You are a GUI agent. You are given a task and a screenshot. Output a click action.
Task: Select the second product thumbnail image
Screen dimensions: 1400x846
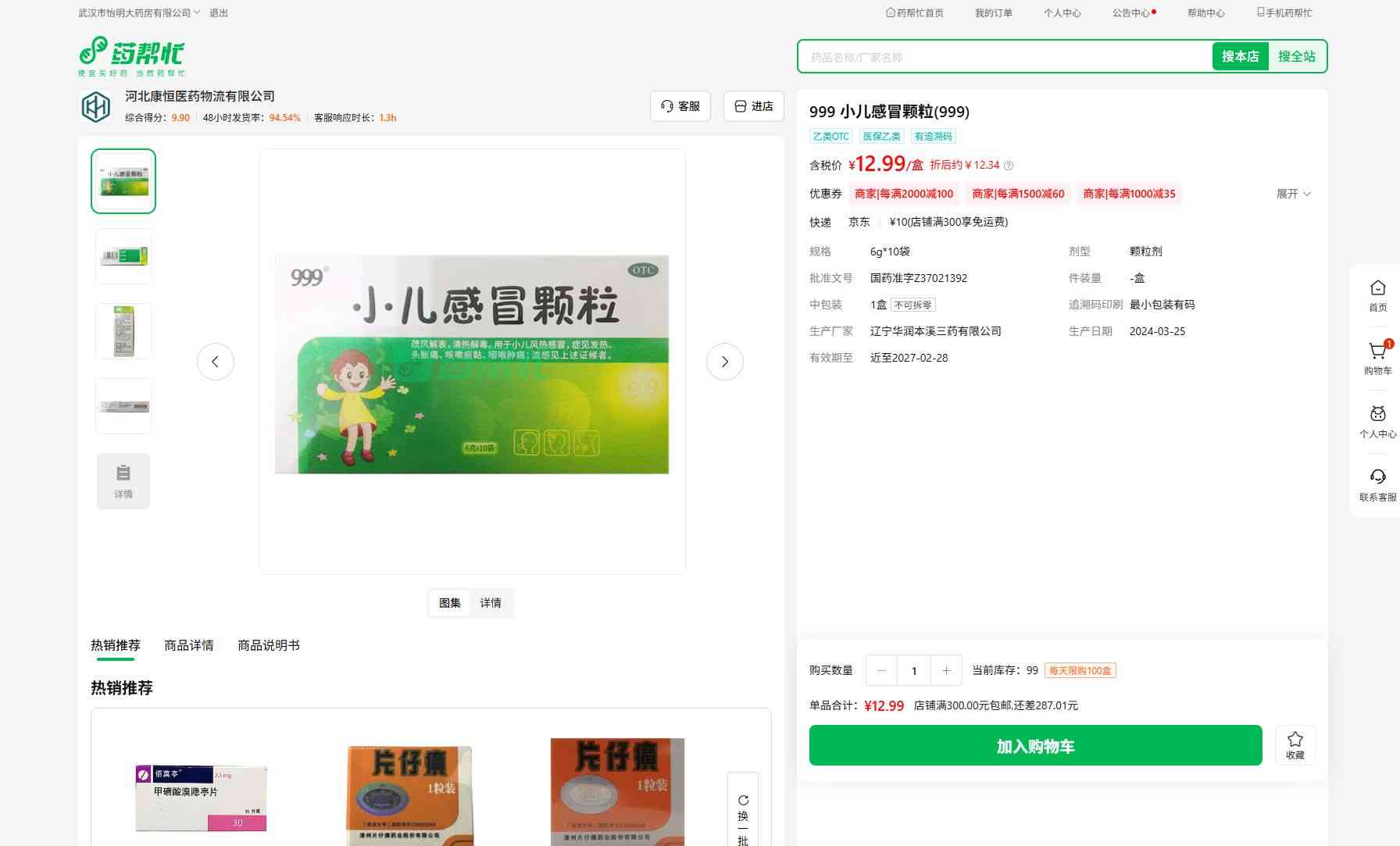(123, 256)
